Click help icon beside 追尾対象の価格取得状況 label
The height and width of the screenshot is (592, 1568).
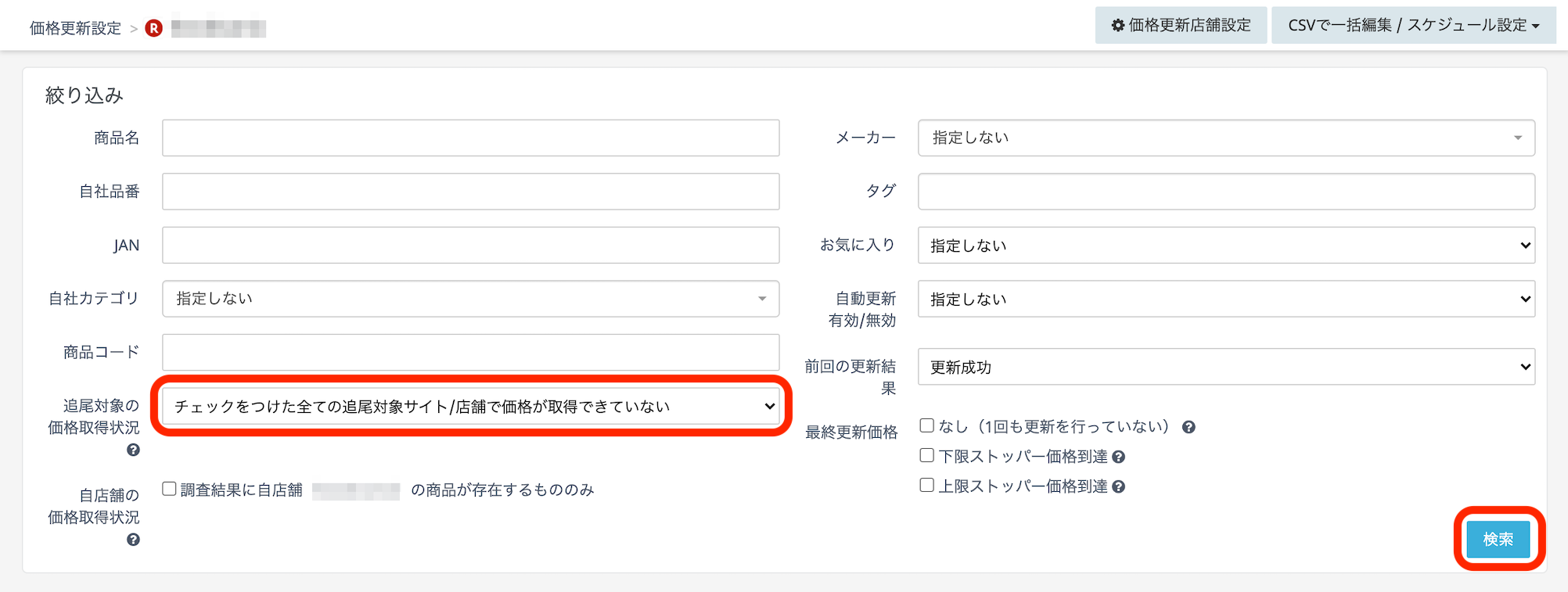(133, 450)
